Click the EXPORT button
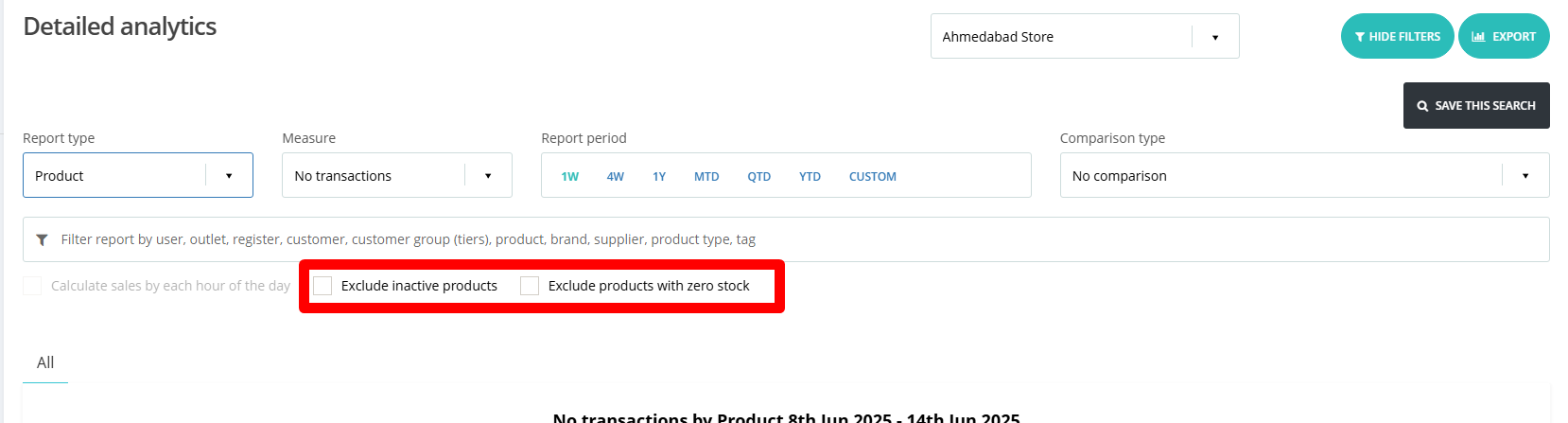The width and height of the screenshot is (1568, 423). click(x=1504, y=36)
